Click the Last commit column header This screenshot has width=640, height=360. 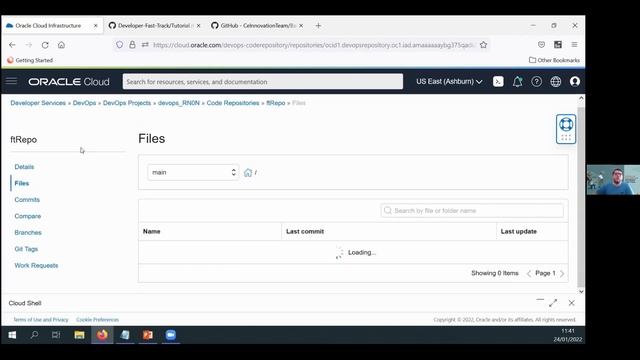coord(305,231)
